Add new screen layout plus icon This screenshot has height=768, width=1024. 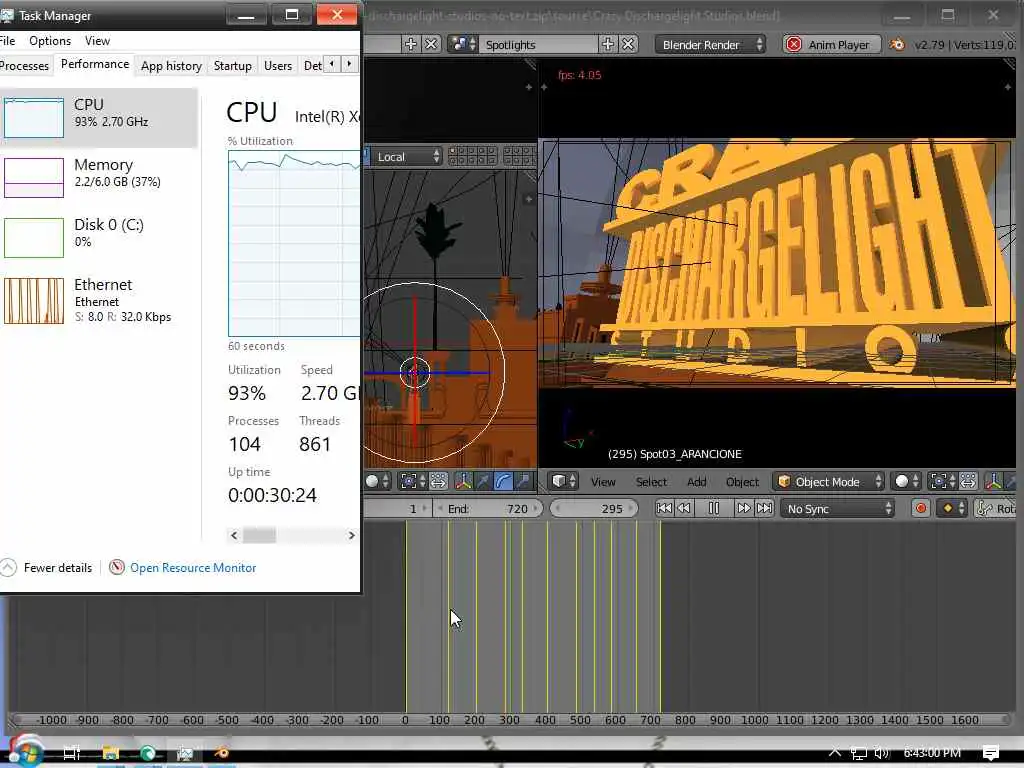click(x=411, y=44)
